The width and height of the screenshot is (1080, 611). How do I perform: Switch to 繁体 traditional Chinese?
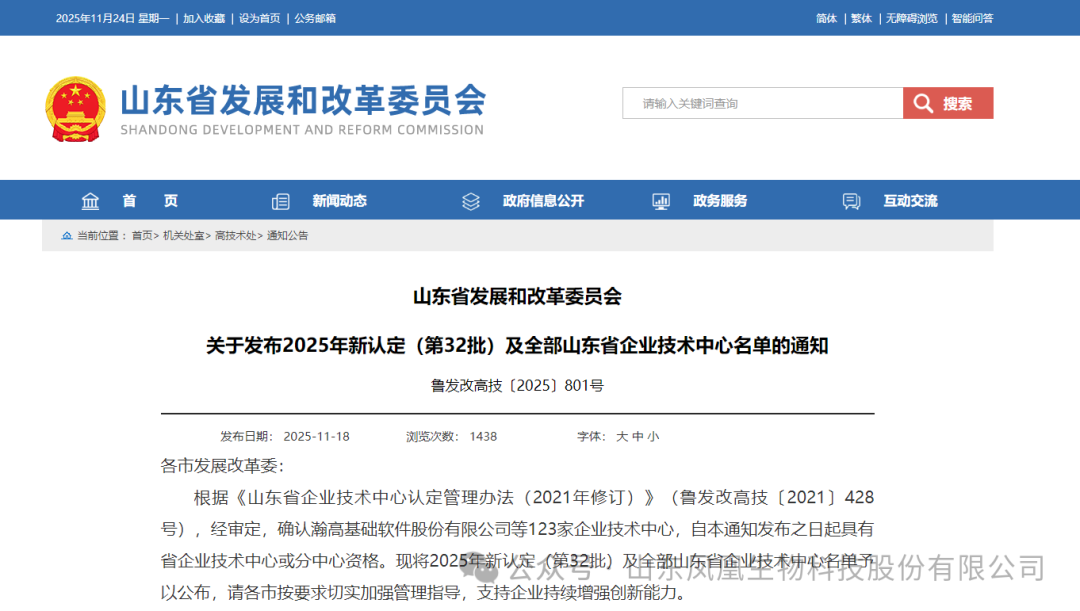click(861, 18)
